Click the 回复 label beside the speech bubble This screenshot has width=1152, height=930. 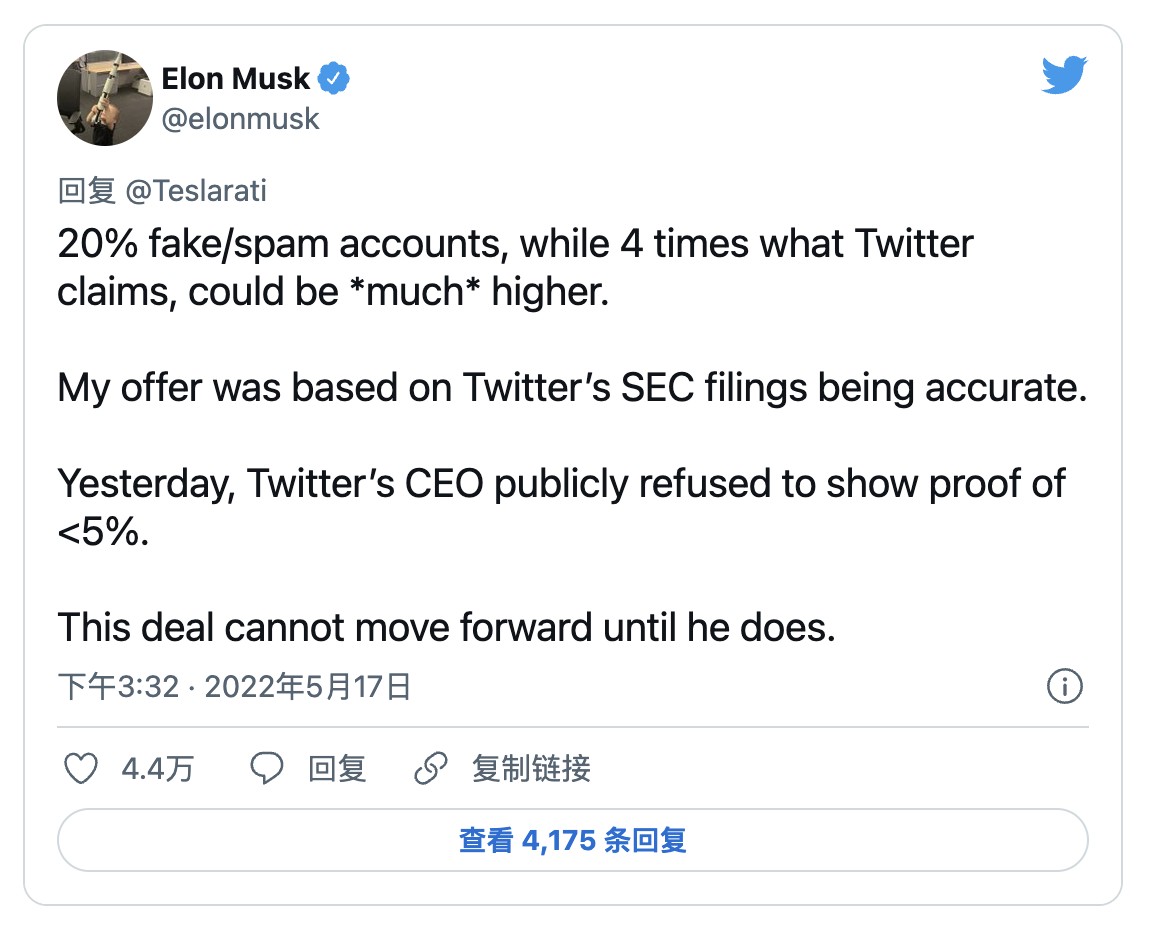[337, 768]
